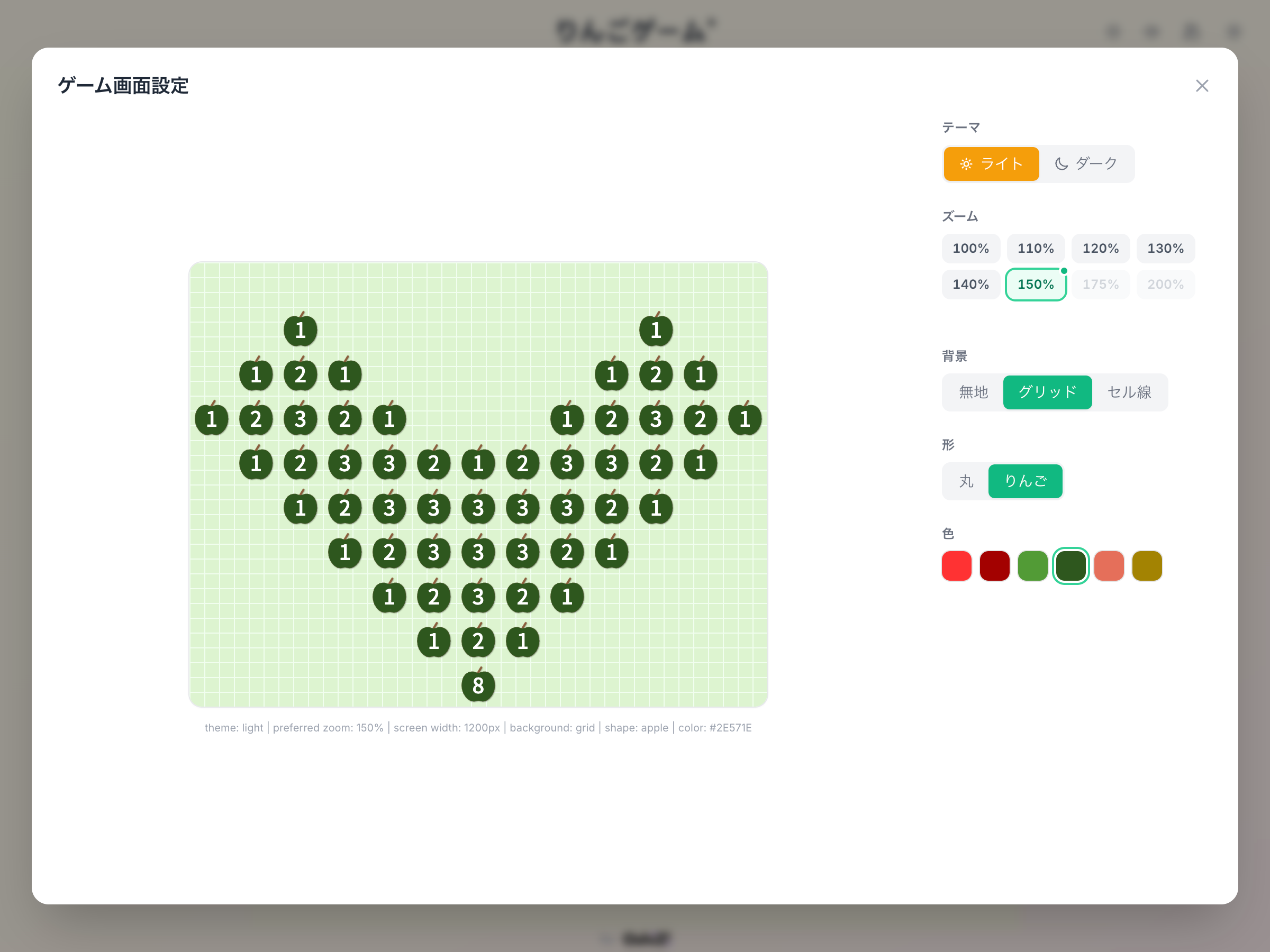Close the game screen settings dialog

(1202, 86)
